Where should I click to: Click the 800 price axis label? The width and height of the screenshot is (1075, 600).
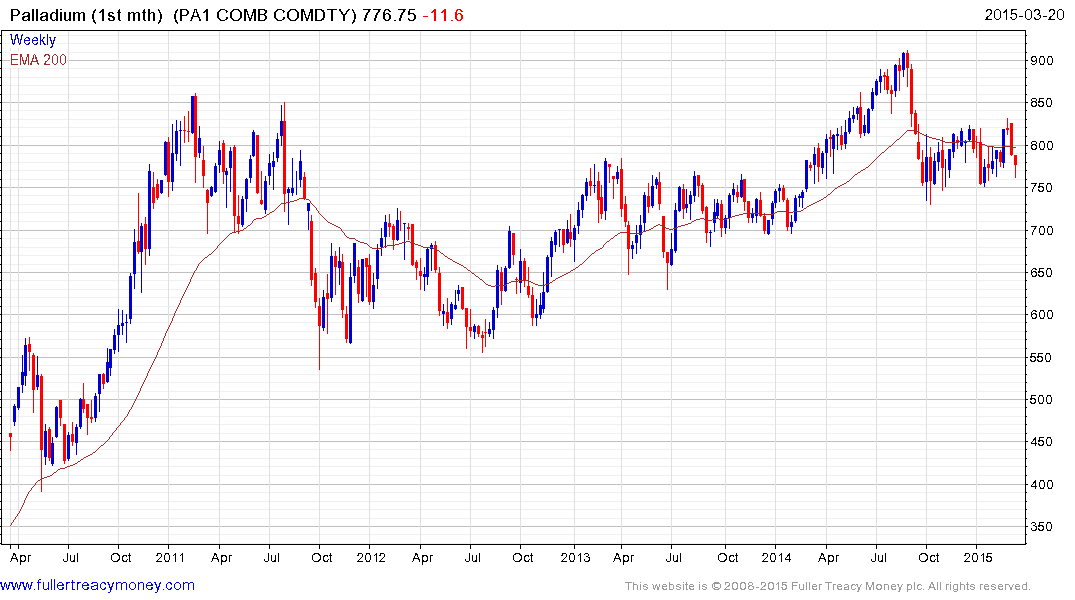(1042, 145)
